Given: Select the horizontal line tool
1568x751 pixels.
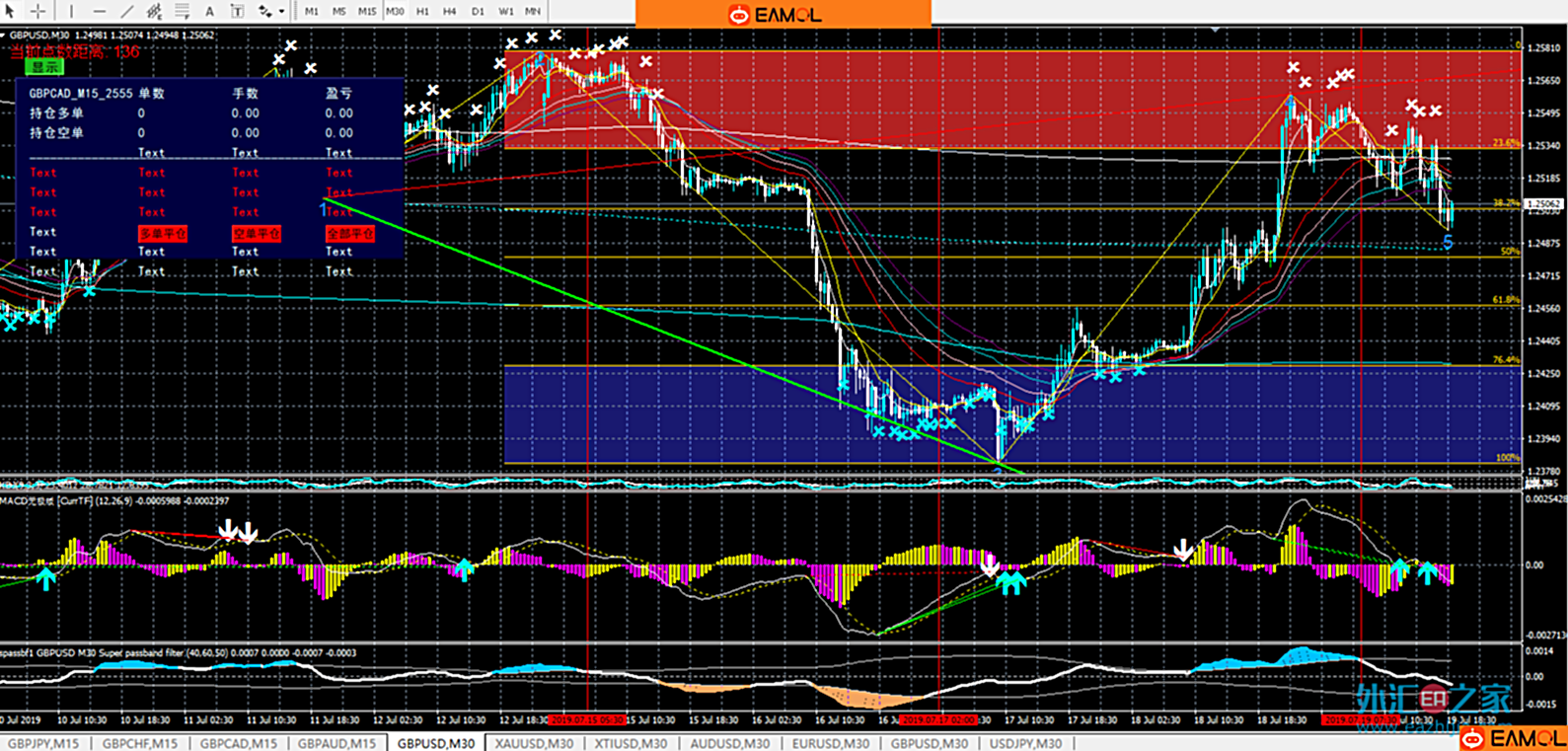Looking at the screenshot, I should tap(99, 11).
